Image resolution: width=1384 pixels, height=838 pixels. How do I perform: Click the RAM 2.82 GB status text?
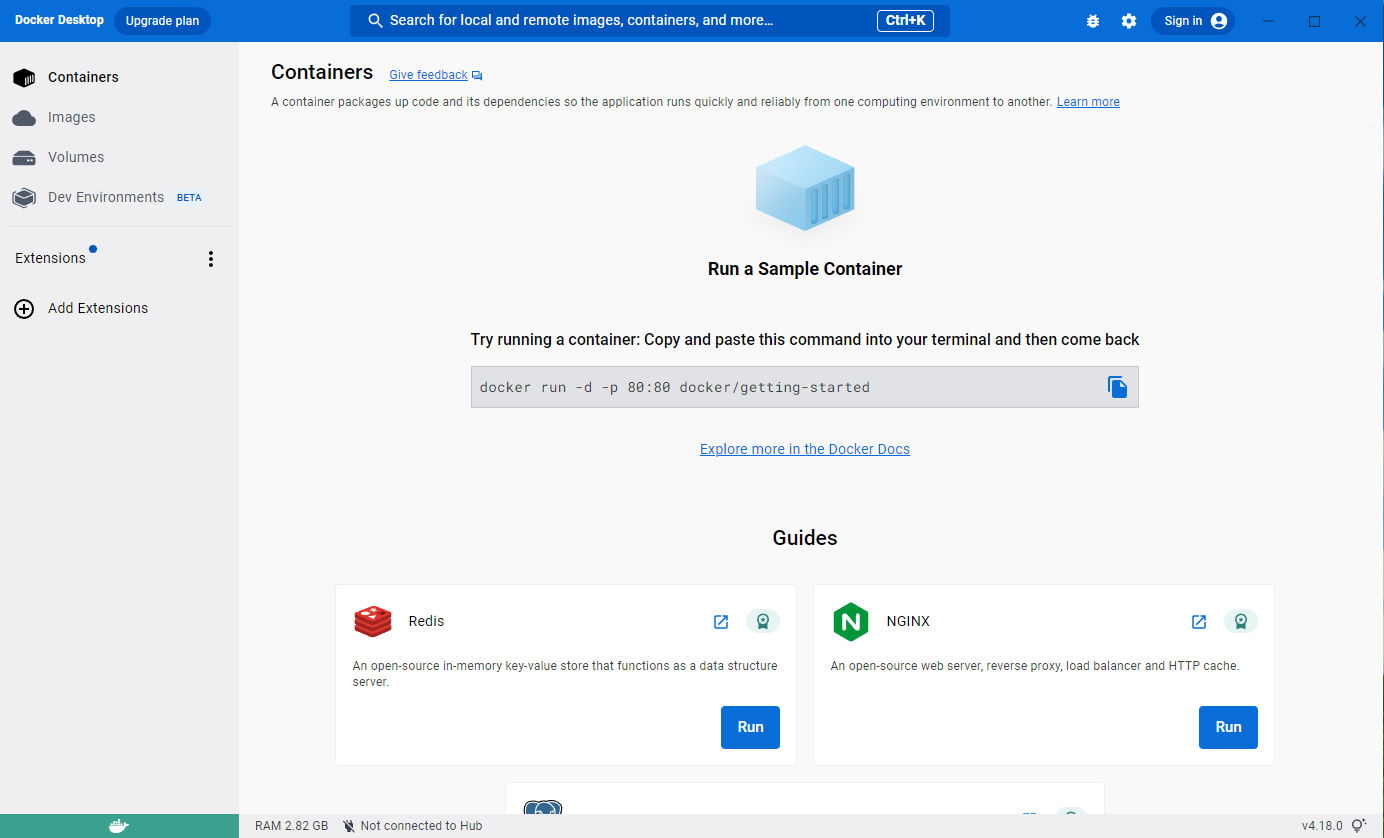click(291, 826)
